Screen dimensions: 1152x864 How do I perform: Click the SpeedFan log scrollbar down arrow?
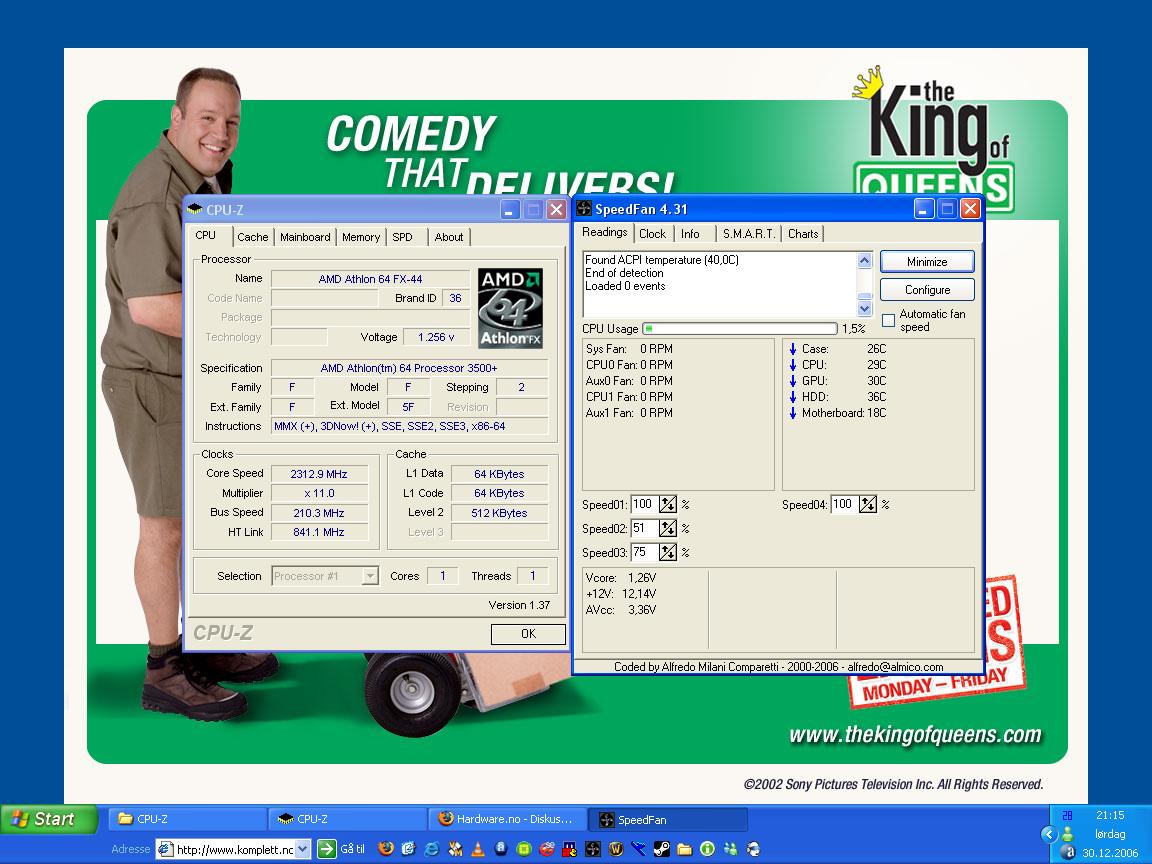[x=865, y=309]
